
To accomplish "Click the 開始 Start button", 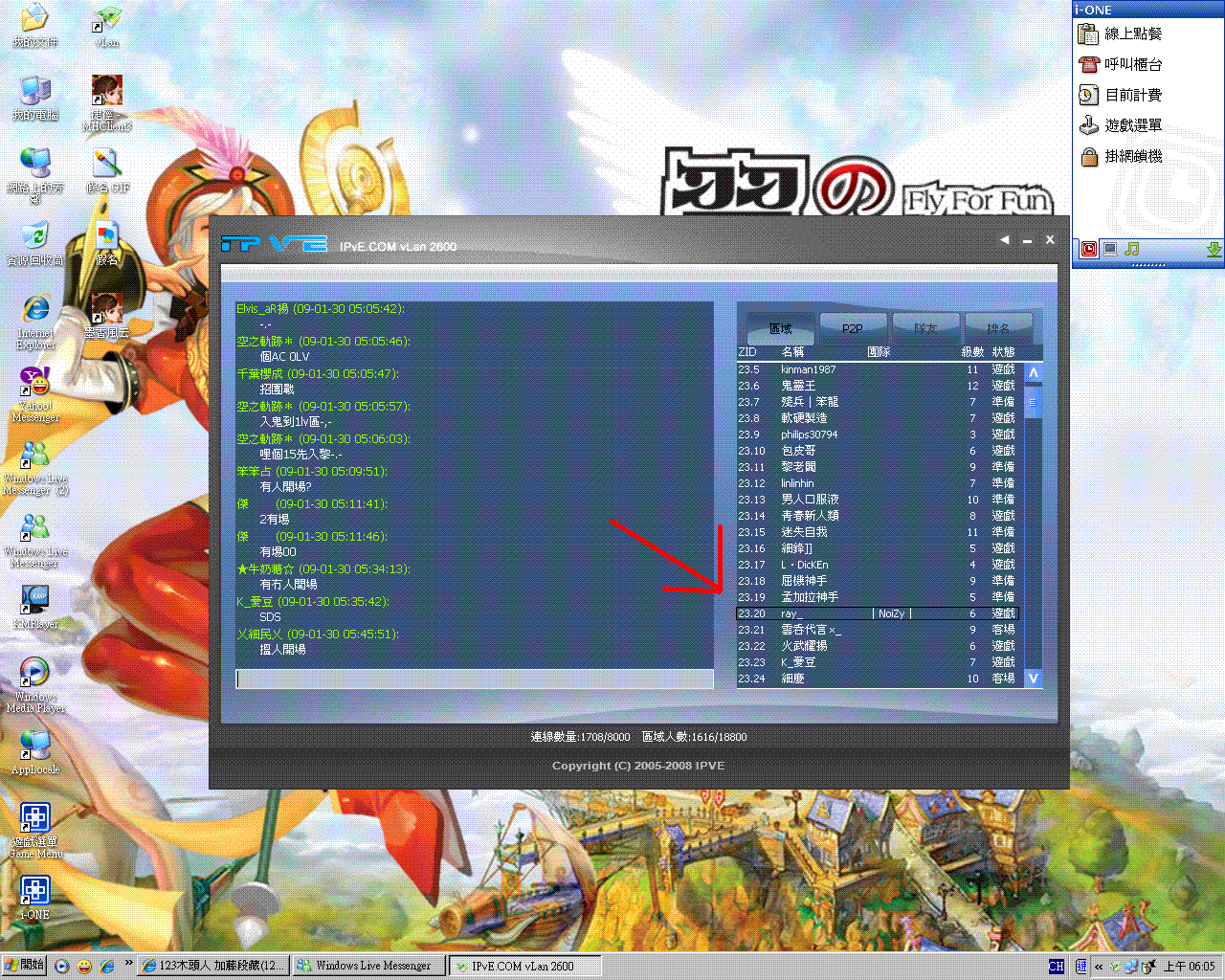I will coord(25,965).
